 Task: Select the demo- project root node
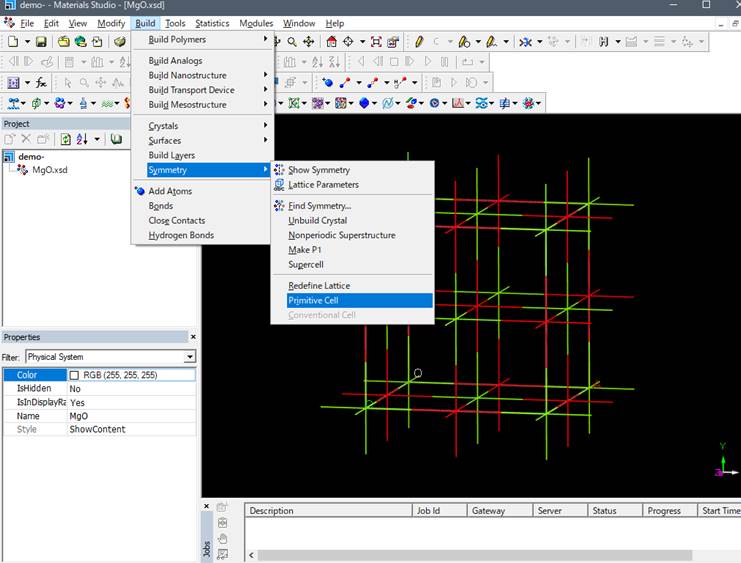(31, 156)
